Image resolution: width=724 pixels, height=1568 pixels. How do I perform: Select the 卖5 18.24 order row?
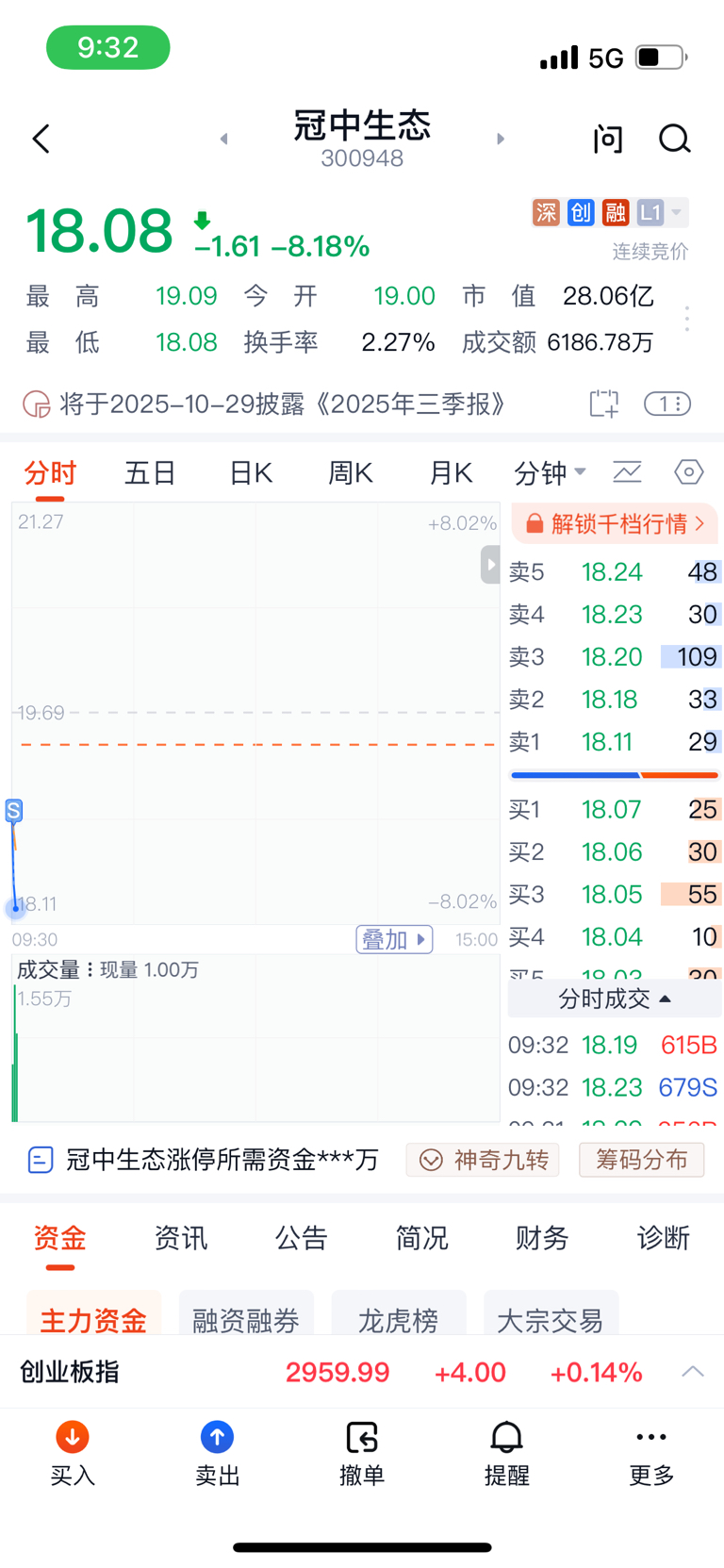[x=615, y=572]
